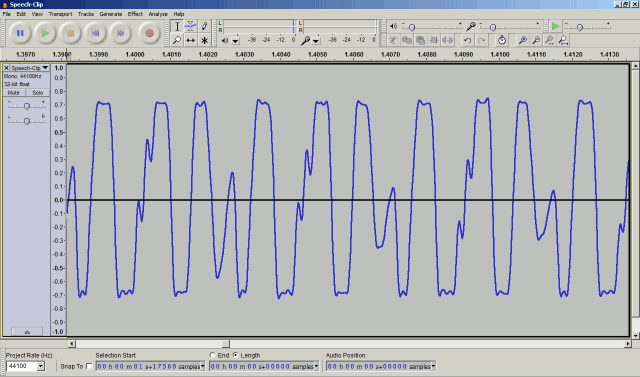Click the input meter microphone icon
The width and height of the screenshot is (640, 377).
click(x=305, y=40)
